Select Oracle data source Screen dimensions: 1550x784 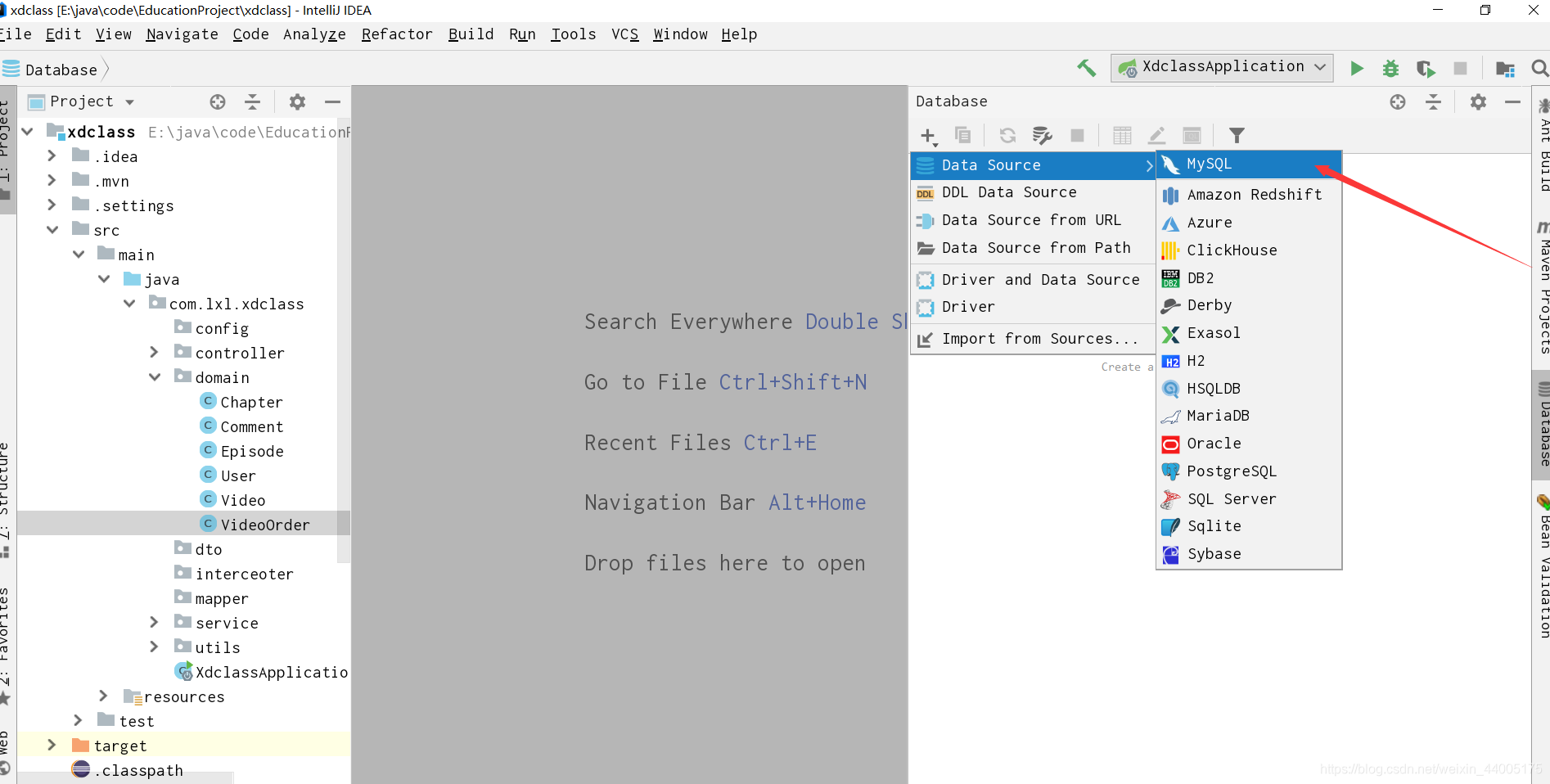click(x=1248, y=444)
